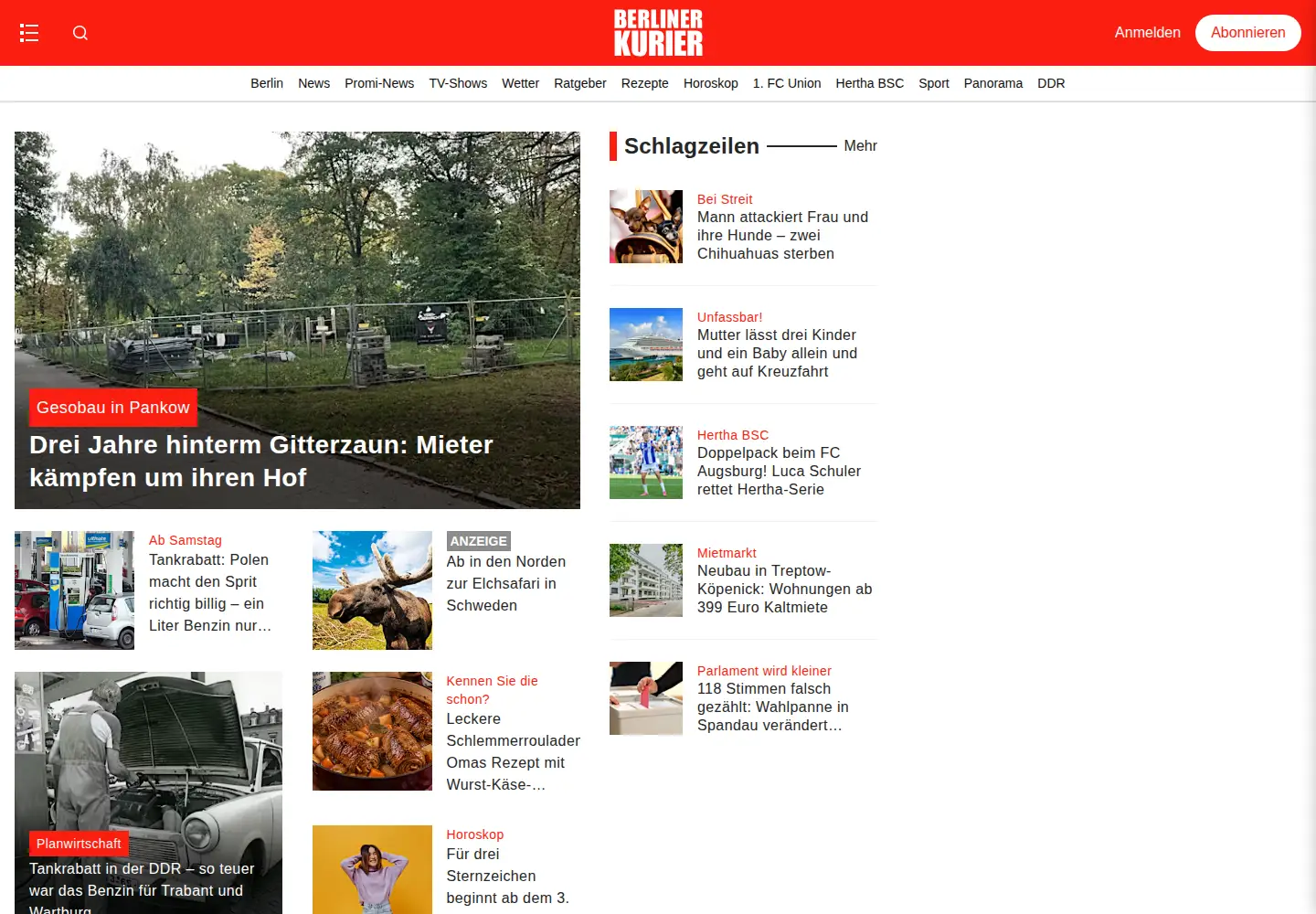Click the Schlagzeilen heading
The height and width of the screenshot is (914, 1316).
pos(692,146)
